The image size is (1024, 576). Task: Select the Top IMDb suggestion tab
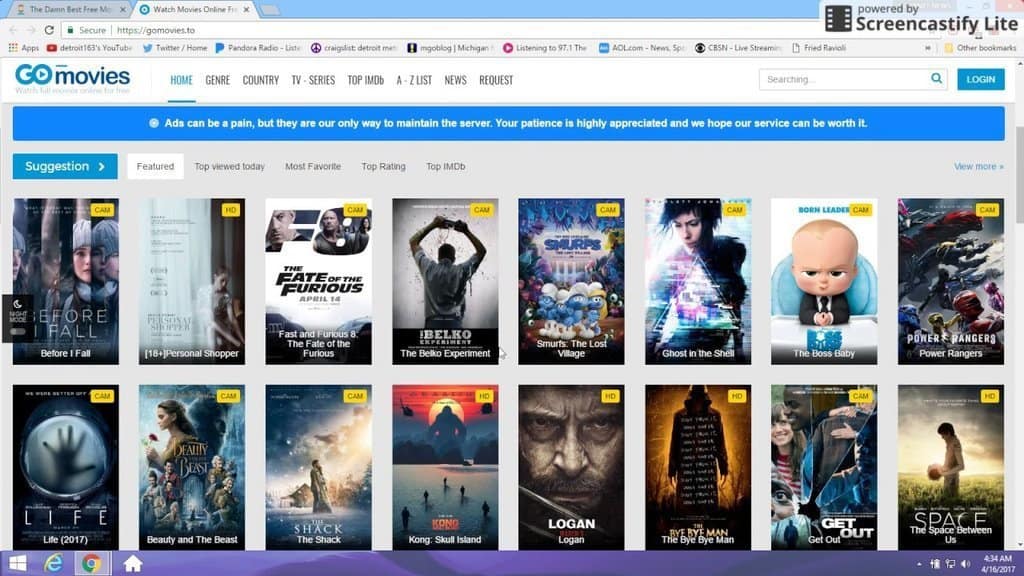pos(445,167)
